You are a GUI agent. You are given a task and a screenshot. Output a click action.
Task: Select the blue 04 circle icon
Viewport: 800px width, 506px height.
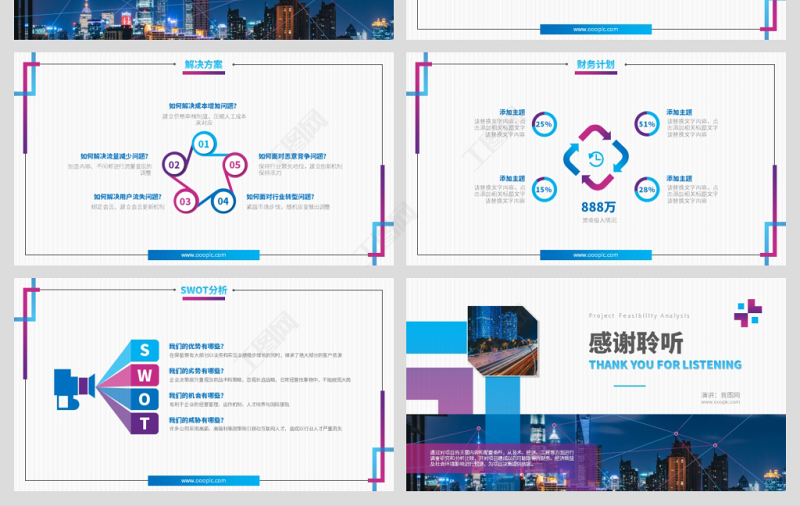(x=223, y=201)
